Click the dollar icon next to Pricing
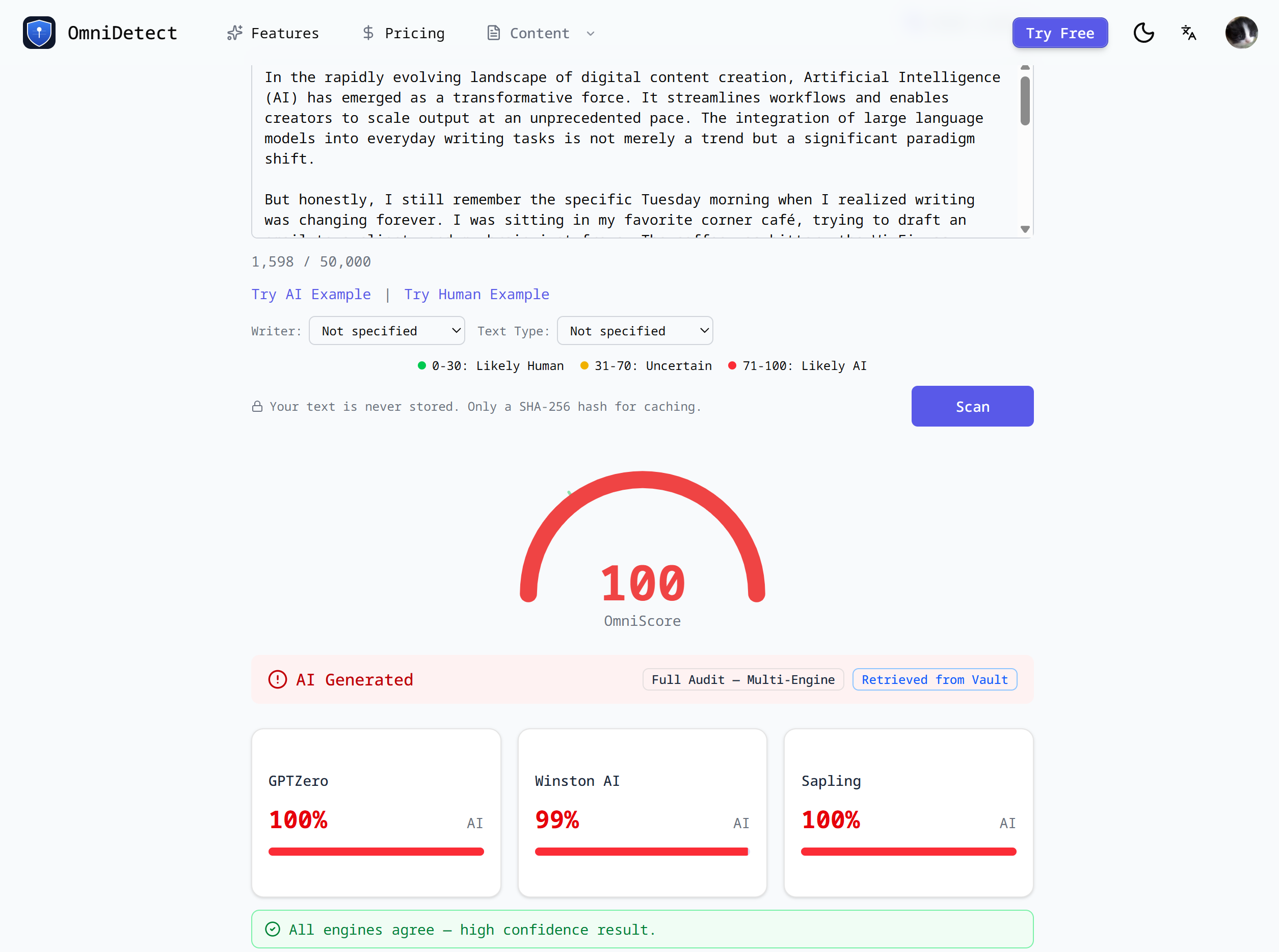The width and height of the screenshot is (1279, 952). pyautogui.click(x=368, y=34)
